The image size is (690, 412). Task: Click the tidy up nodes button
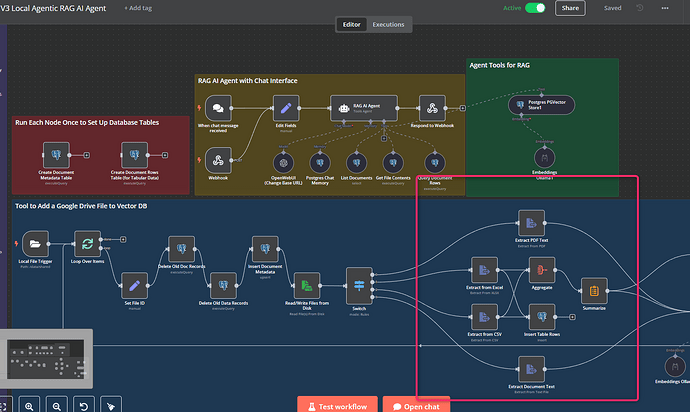pyautogui.click(x=111, y=406)
